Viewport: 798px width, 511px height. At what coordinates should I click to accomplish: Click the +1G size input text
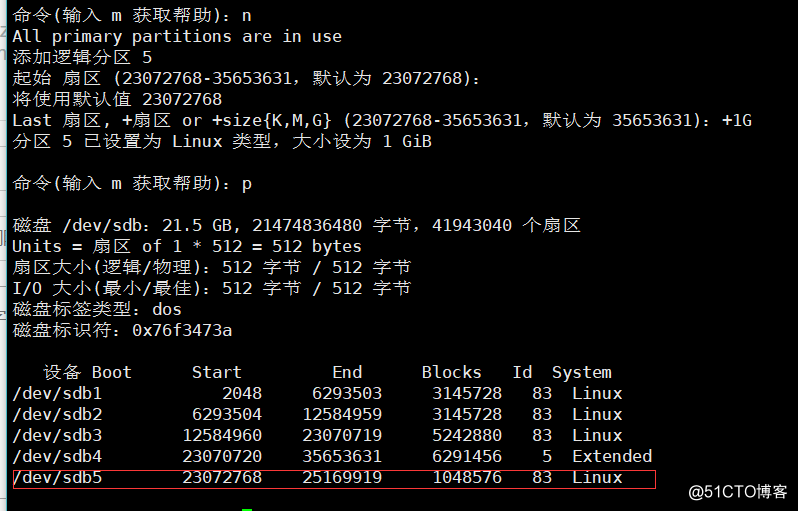tap(737, 120)
